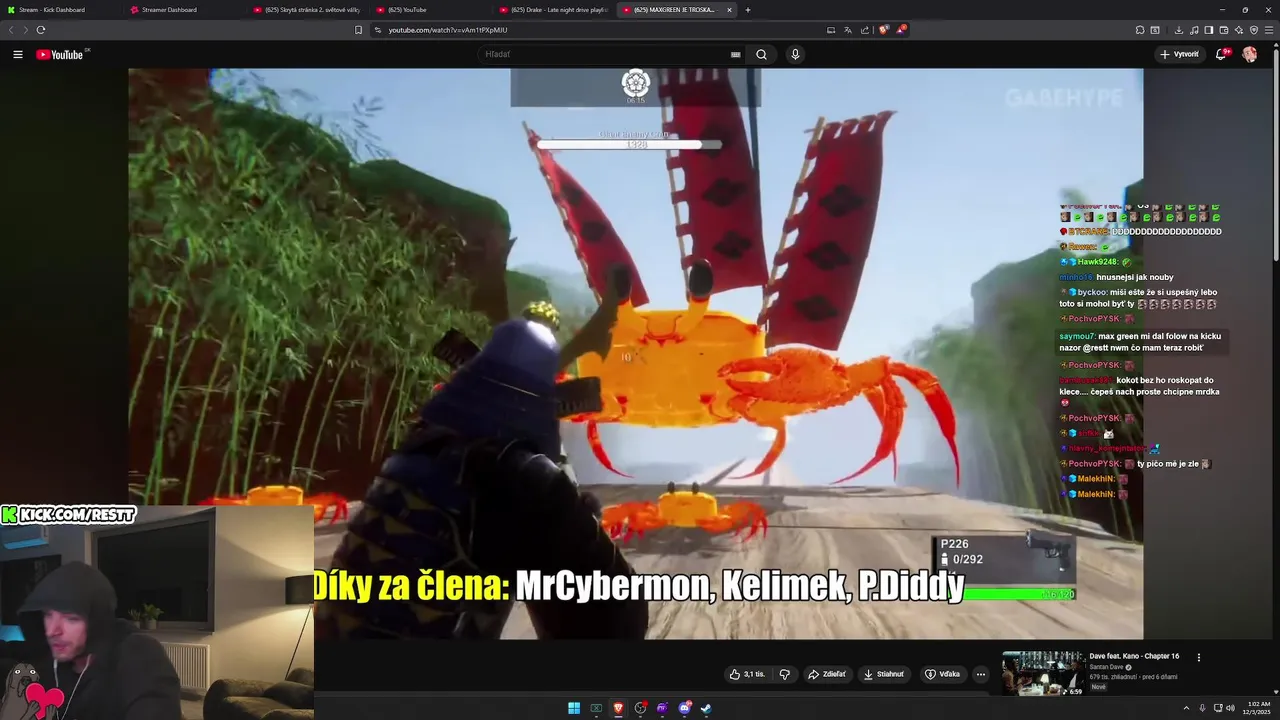Image resolution: width=1280 pixels, height=720 pixels.
Task: Open Steam in the taskbar
Action: point(706,708)
